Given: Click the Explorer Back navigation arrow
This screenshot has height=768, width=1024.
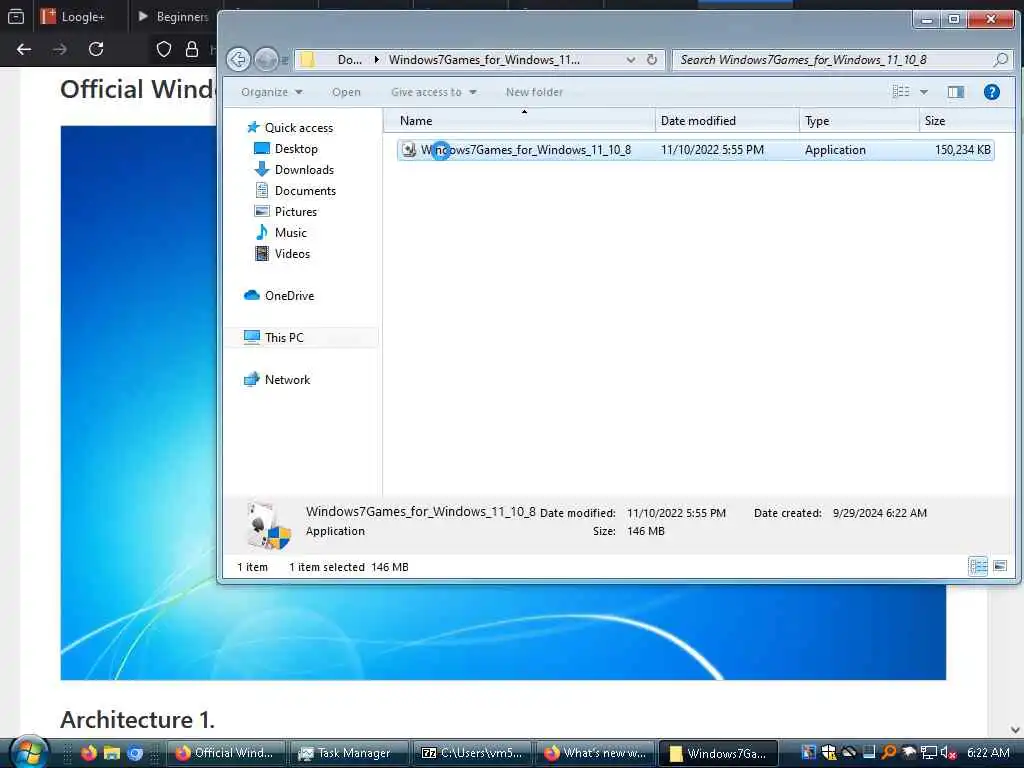Looking at the screenshot, I should coord(238,60).
